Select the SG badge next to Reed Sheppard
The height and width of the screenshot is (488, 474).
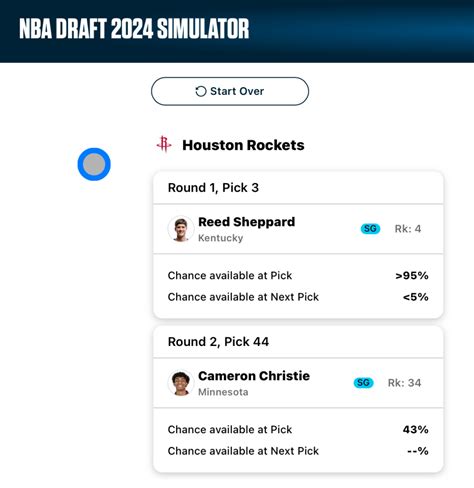[x=370, y=229]
